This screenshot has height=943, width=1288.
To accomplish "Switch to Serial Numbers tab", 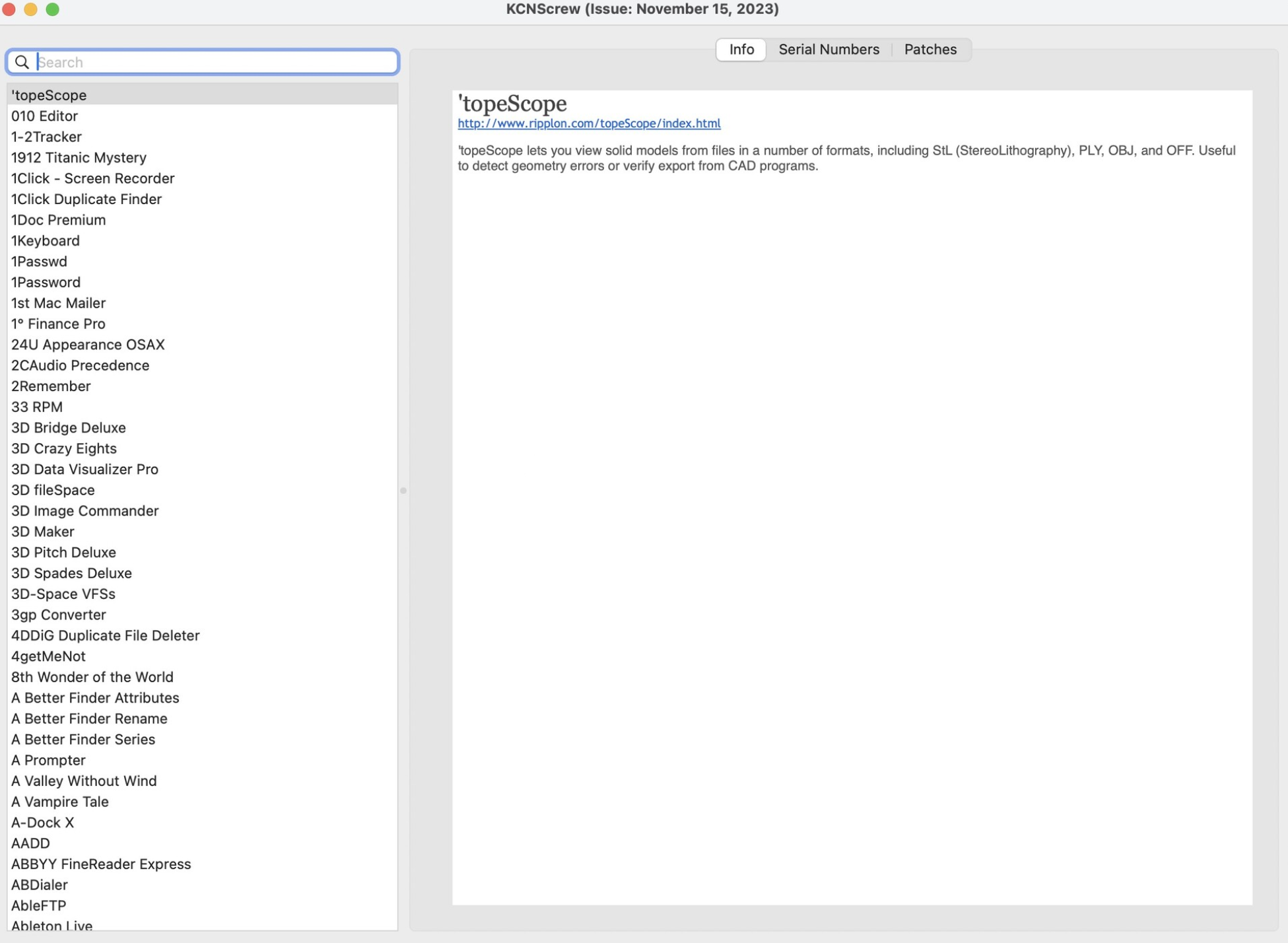I will (828, 49).
